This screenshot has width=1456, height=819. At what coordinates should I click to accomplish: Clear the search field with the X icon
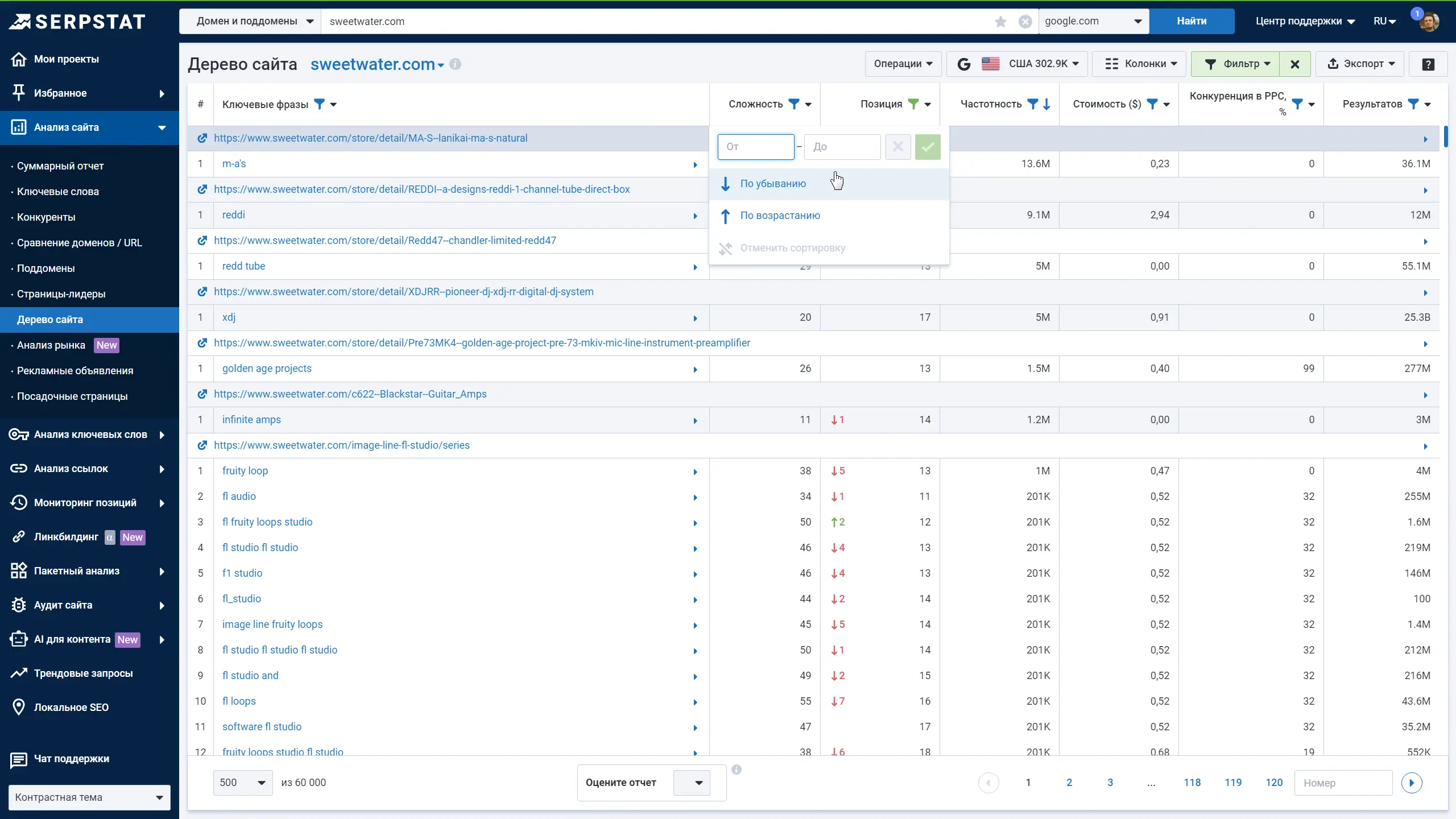1025,22
